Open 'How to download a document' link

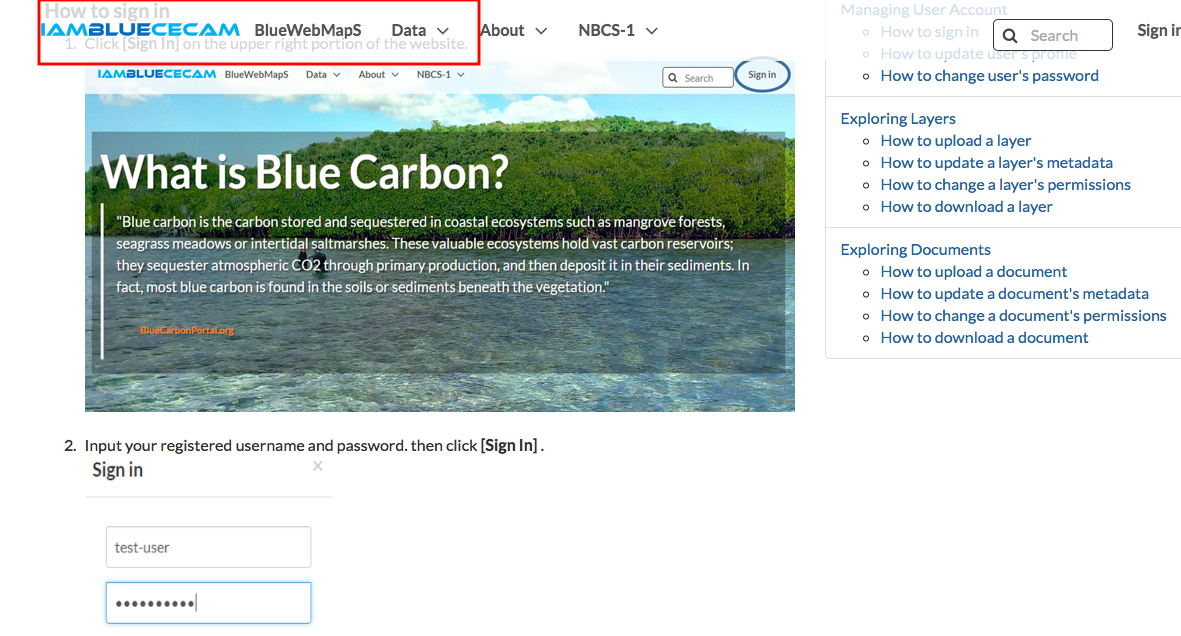984,337
